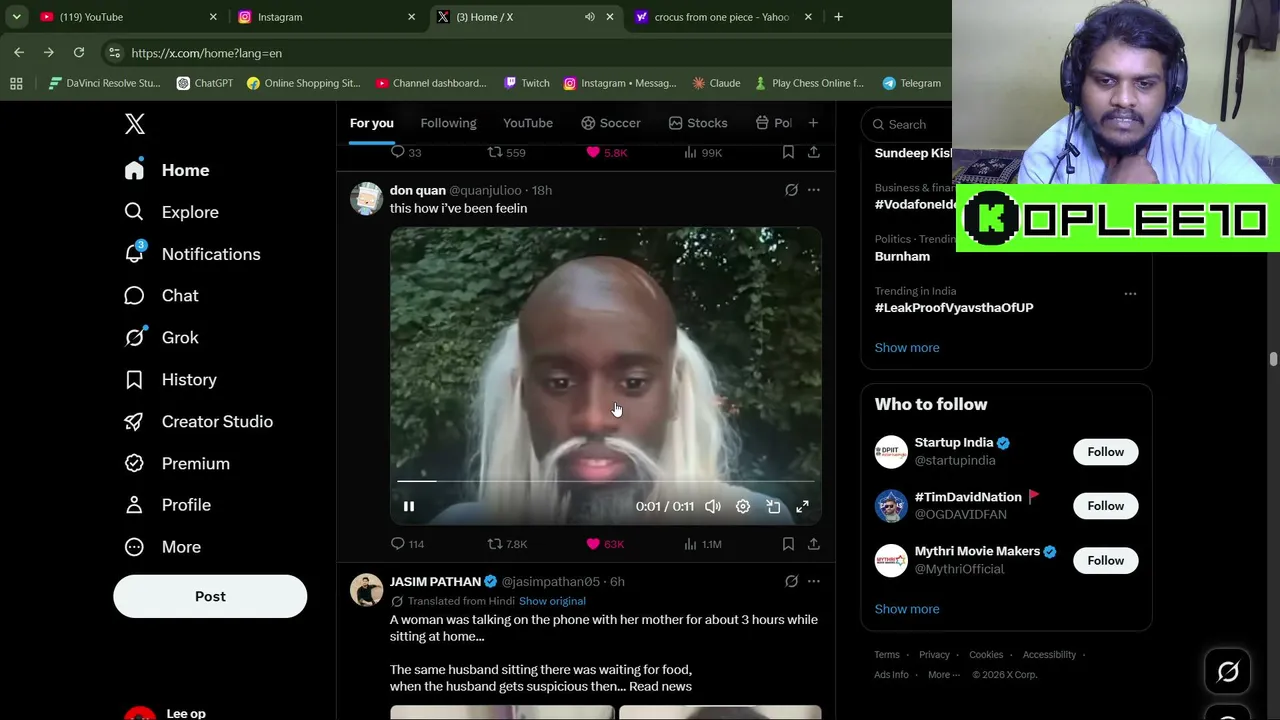
Task: Click the address bar URL
Action: click(206, 53)
